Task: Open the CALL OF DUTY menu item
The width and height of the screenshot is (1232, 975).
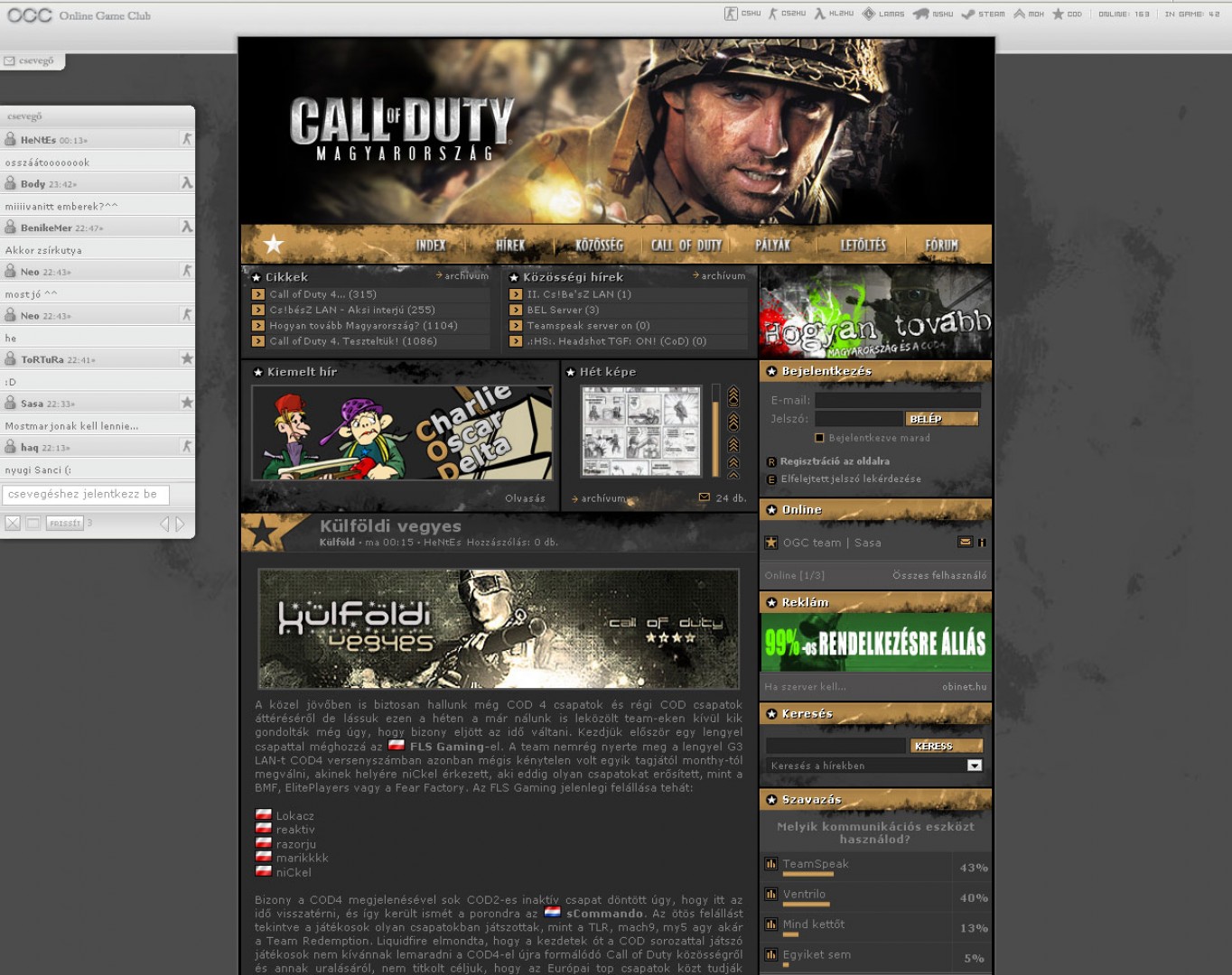Action: 686,246
